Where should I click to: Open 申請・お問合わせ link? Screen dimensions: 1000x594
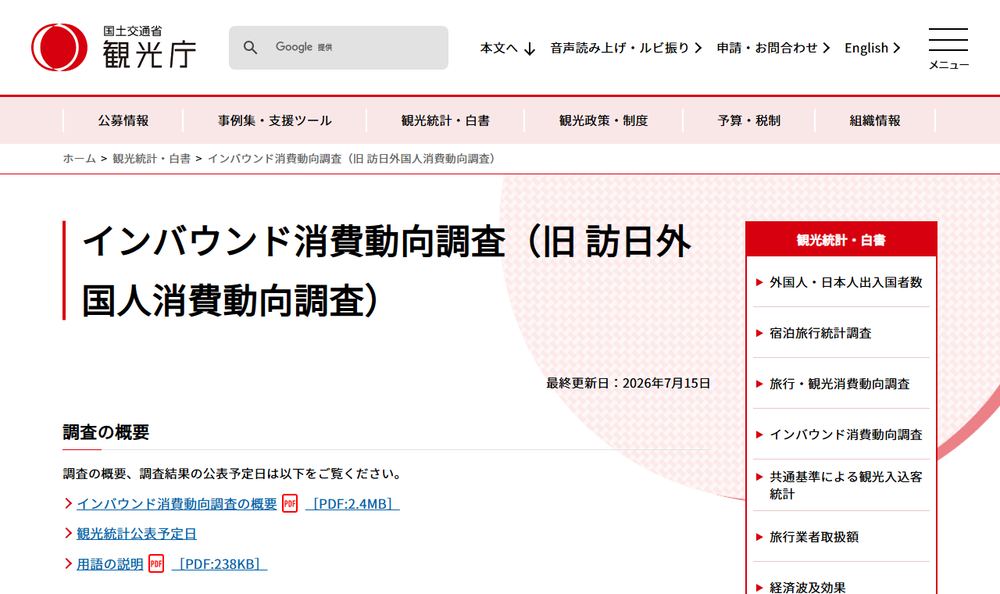point(773,48)
